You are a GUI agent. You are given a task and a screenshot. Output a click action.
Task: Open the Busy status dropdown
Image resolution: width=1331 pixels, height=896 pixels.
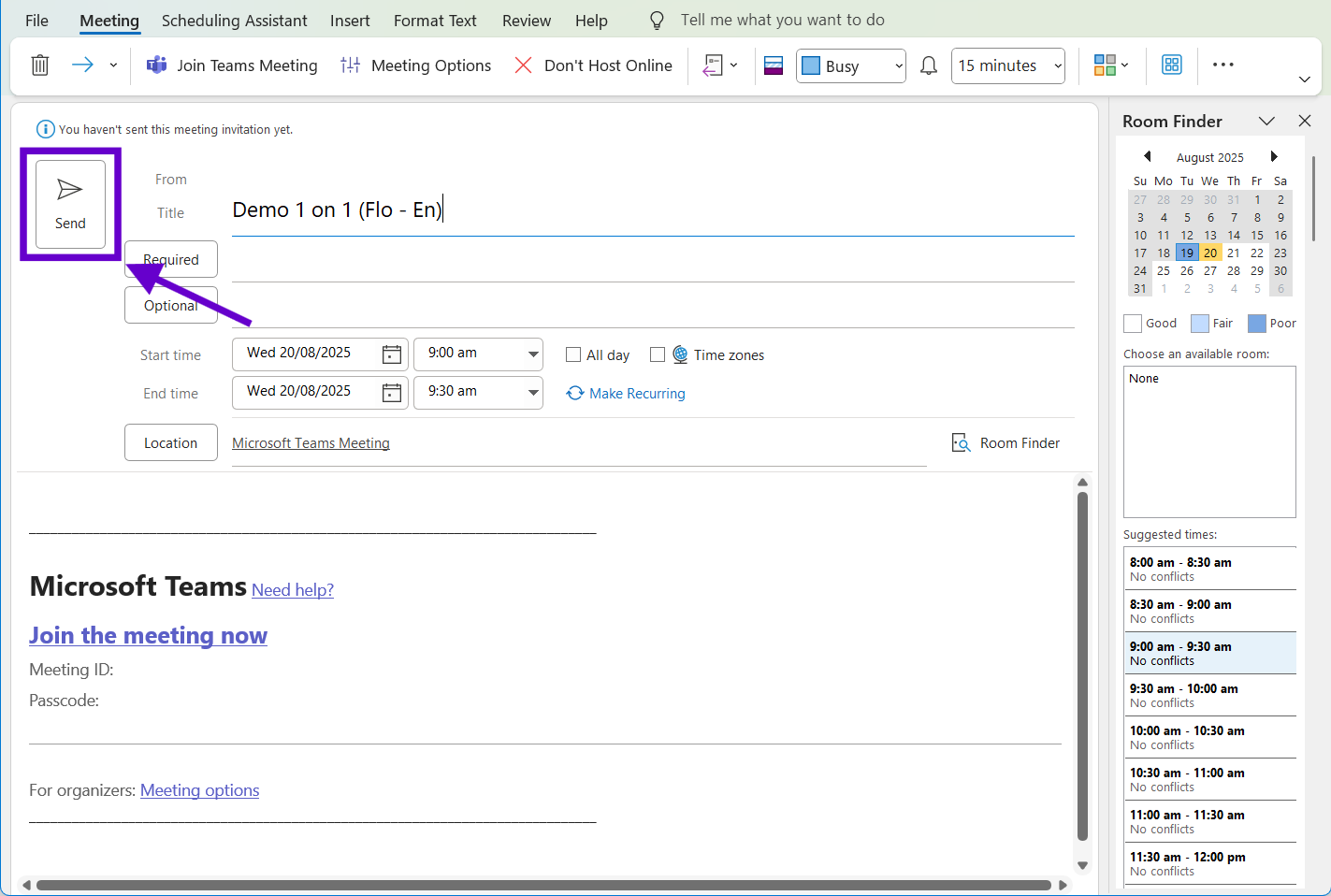[x=851, y=65]
